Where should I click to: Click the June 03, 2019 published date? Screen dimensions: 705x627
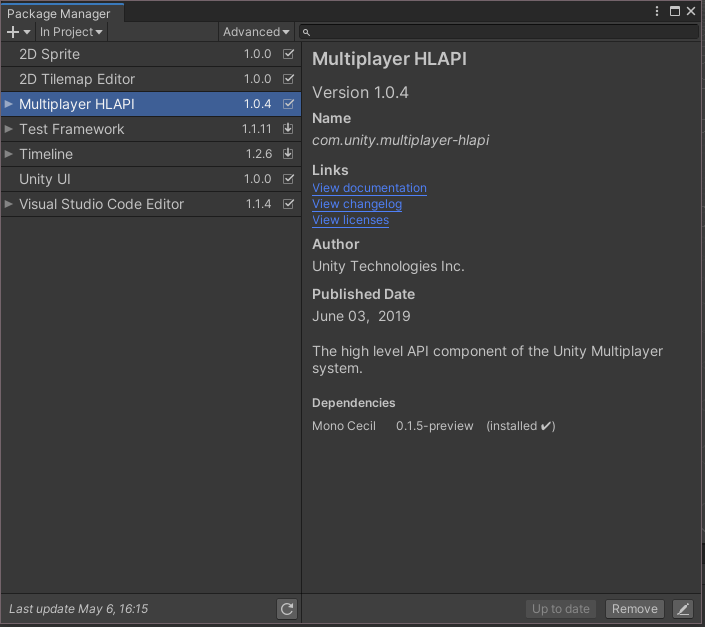coord(361,316)
